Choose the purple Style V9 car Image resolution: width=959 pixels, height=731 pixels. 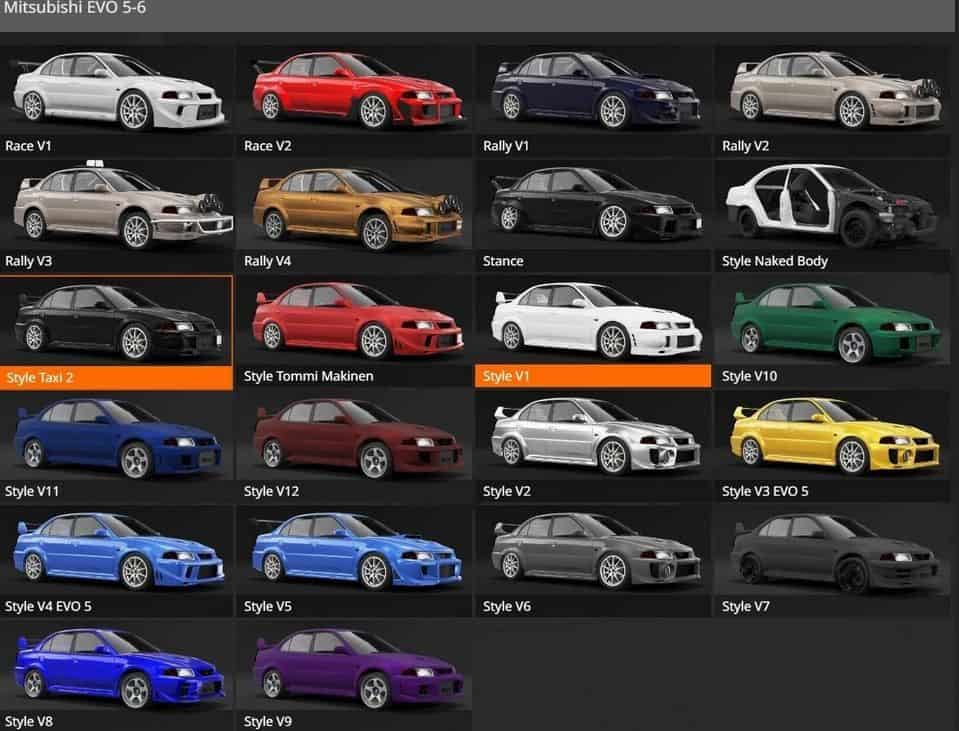(x=356, y=667)
